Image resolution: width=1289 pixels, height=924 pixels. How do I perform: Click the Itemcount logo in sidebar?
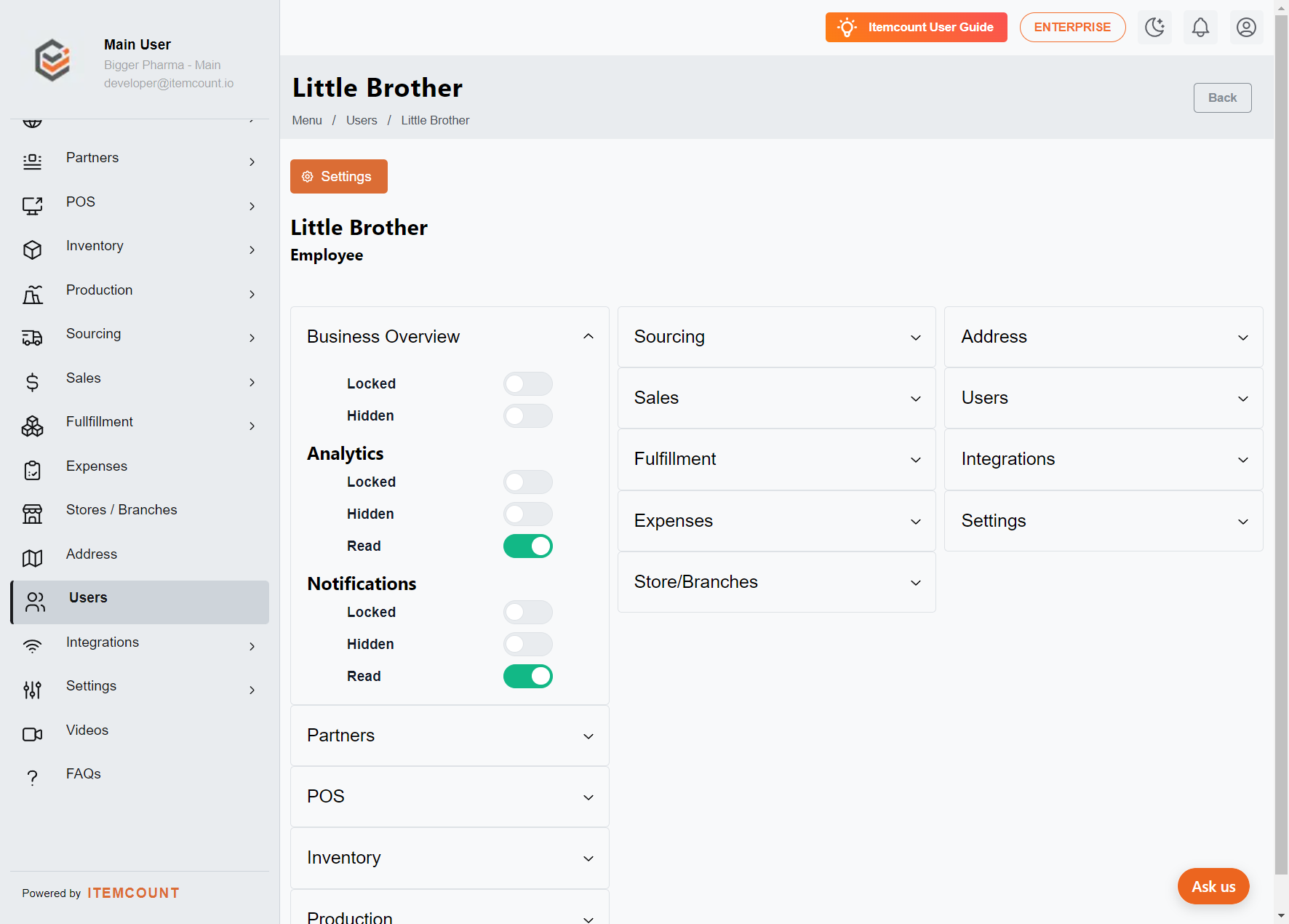coord(53,60)
